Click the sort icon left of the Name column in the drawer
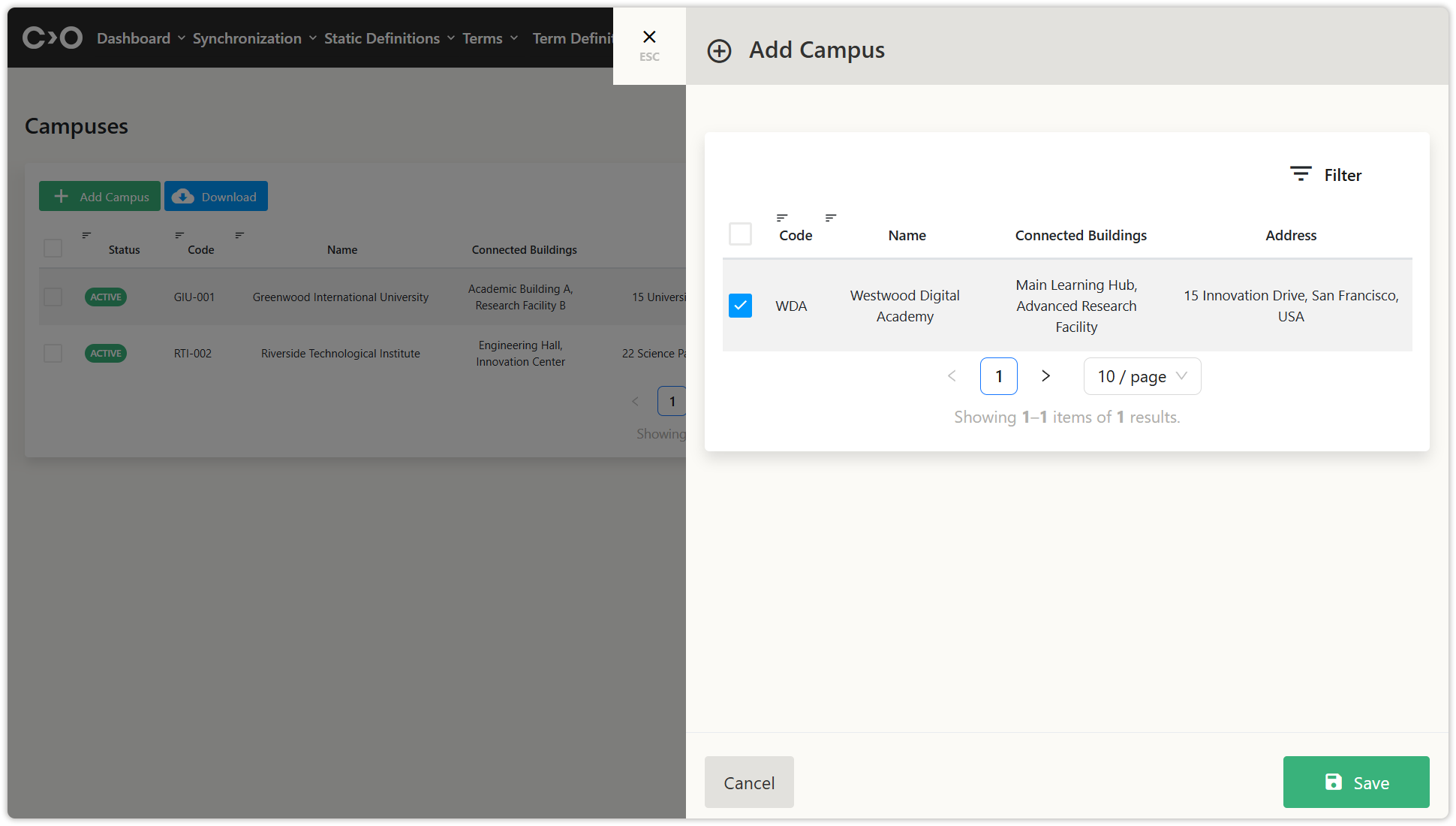 pyautogui.click(x=830, y=218)
